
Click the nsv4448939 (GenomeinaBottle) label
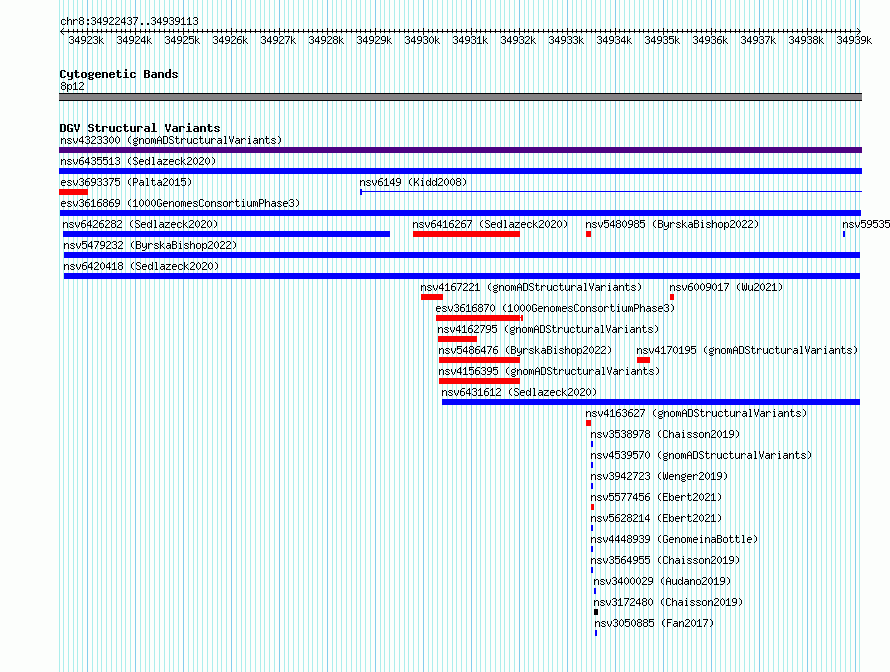pos(674,539)
